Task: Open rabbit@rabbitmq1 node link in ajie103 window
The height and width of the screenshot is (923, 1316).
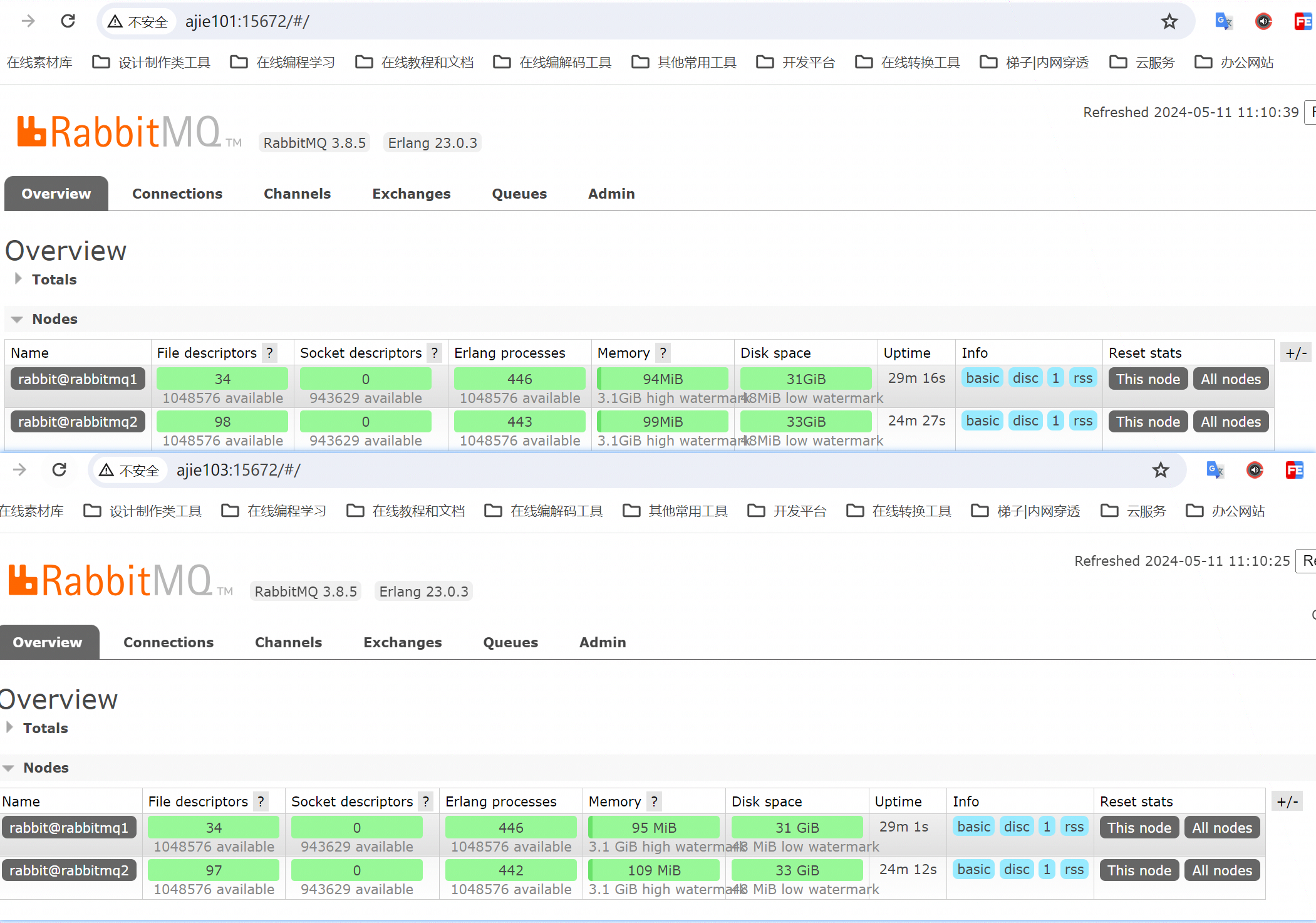Action: point(69,828)
